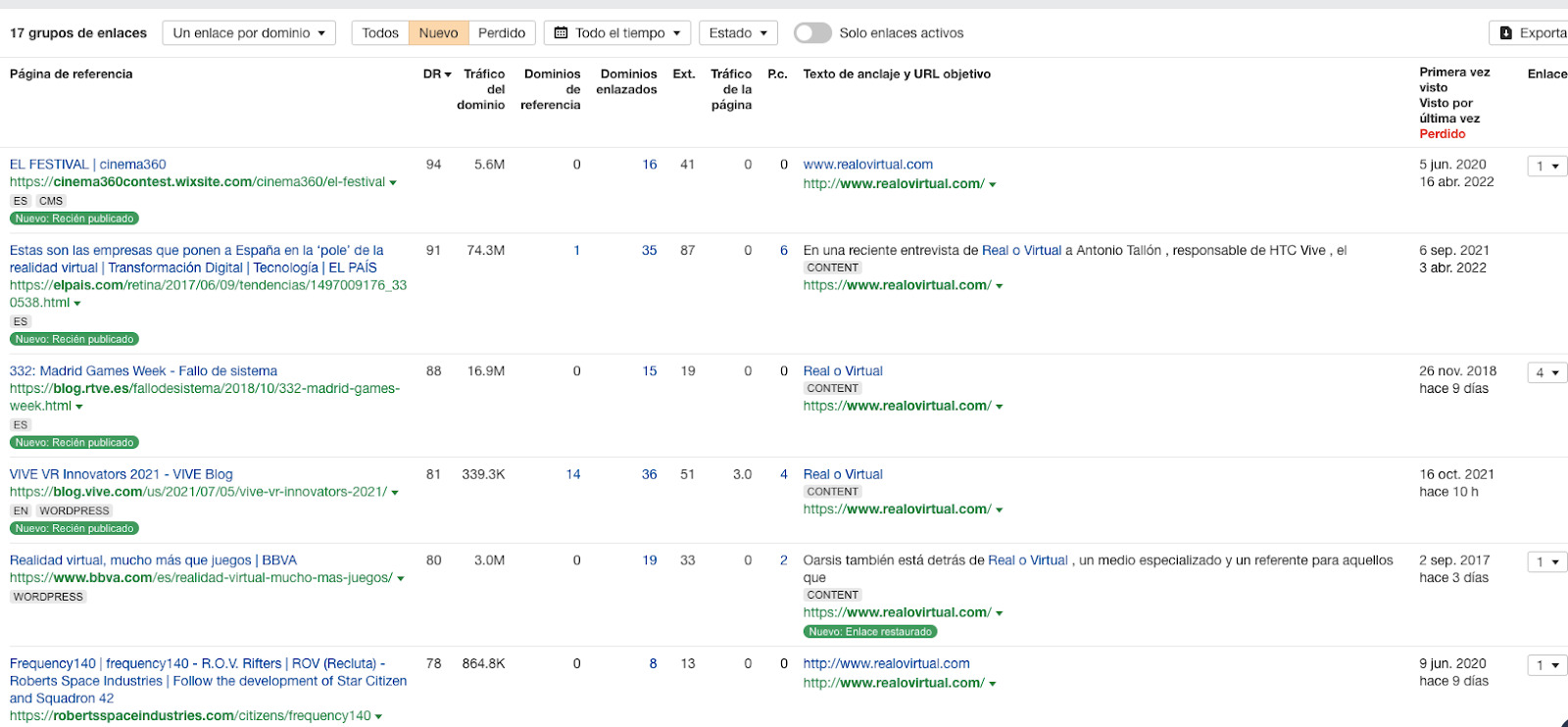Click keywords count 2 in BBVA row
Image resolution: width=1568 pixels, height=727 pixels.
tap(784, 560)
